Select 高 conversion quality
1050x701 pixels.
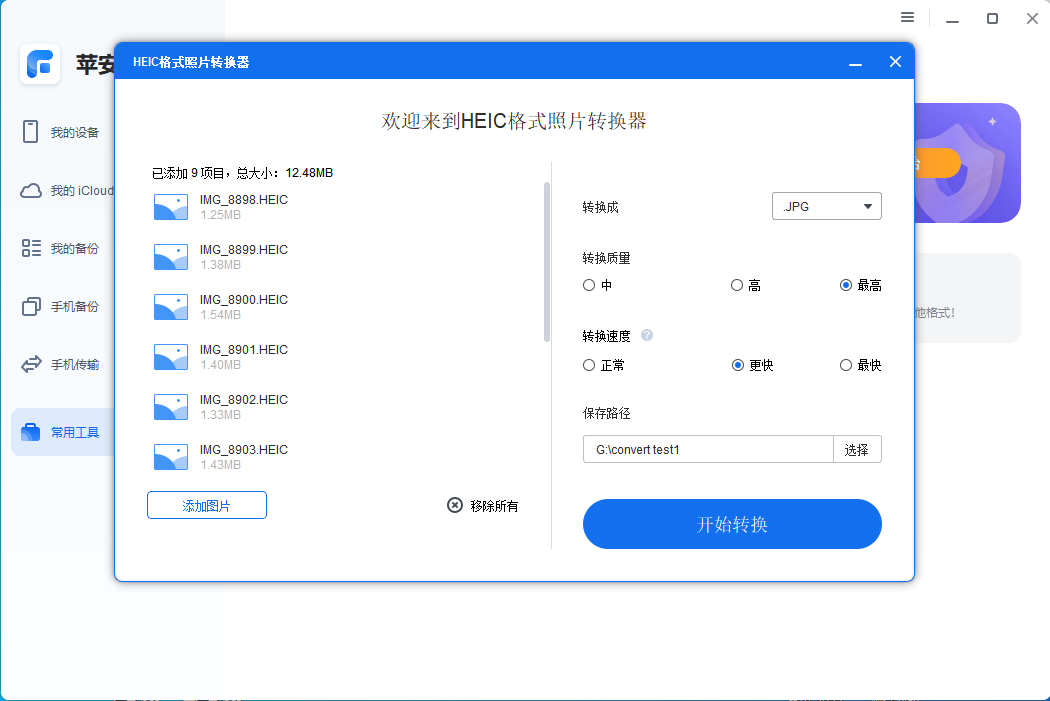736,285
